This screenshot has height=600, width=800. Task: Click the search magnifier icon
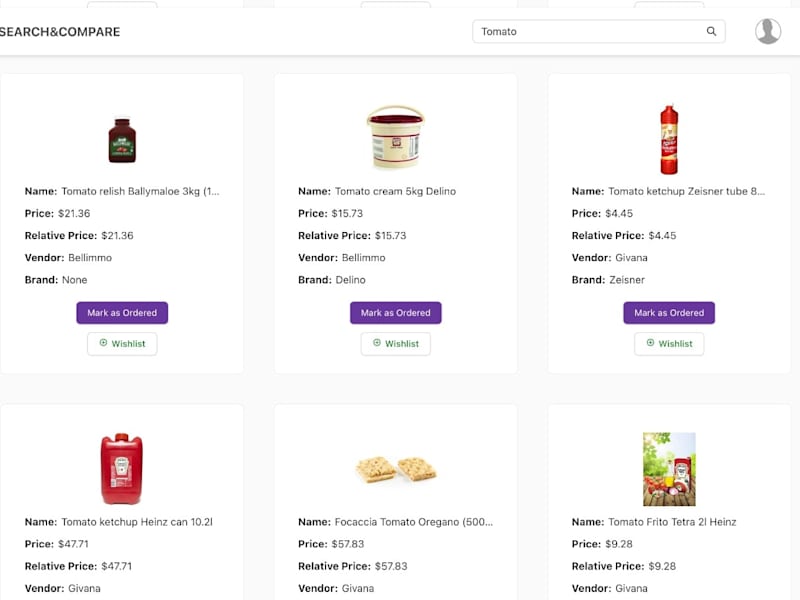(x=711, y=31)
